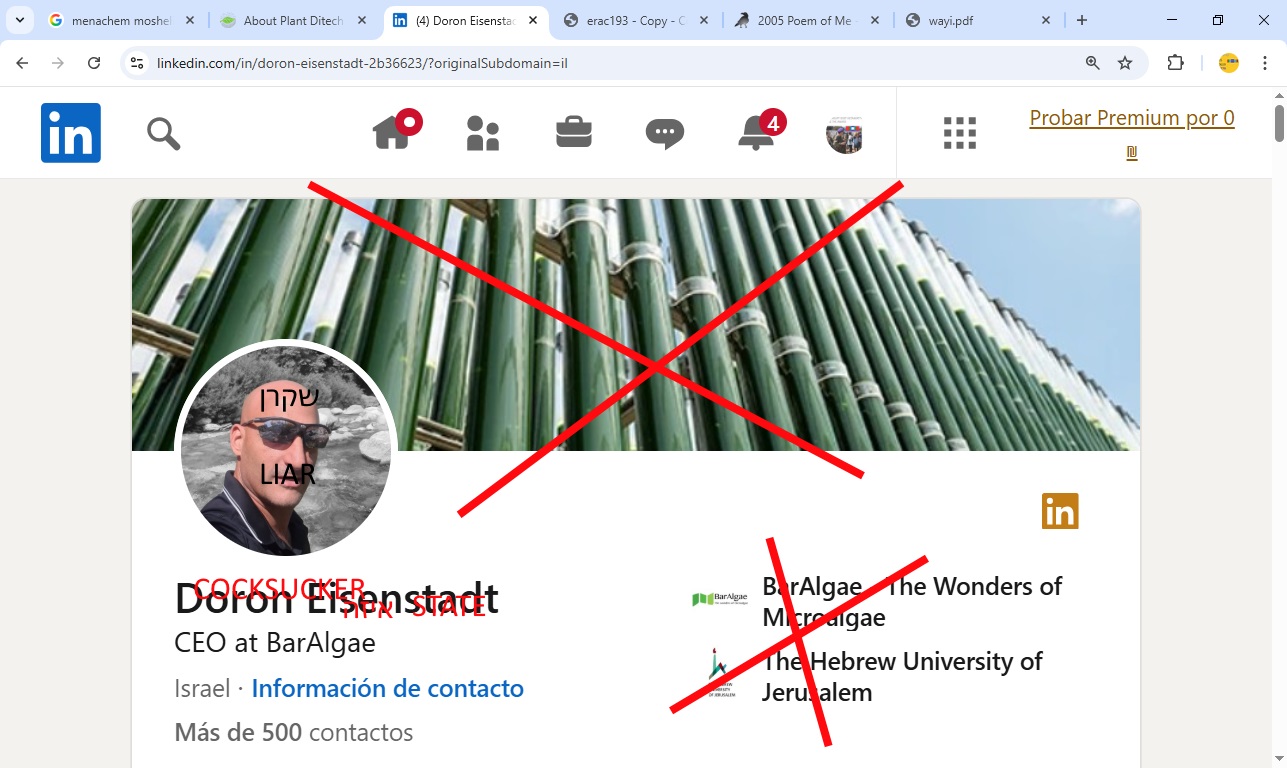Close the menachem moshe tab

click(190, 20)
